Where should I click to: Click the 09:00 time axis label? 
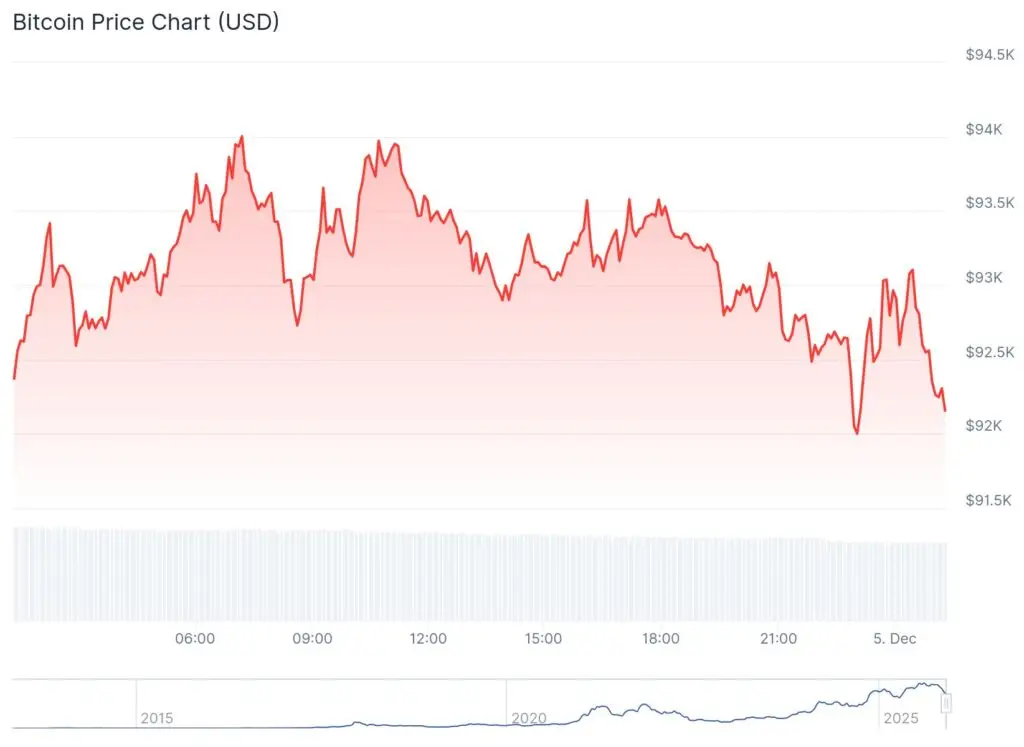pos(312,639)
